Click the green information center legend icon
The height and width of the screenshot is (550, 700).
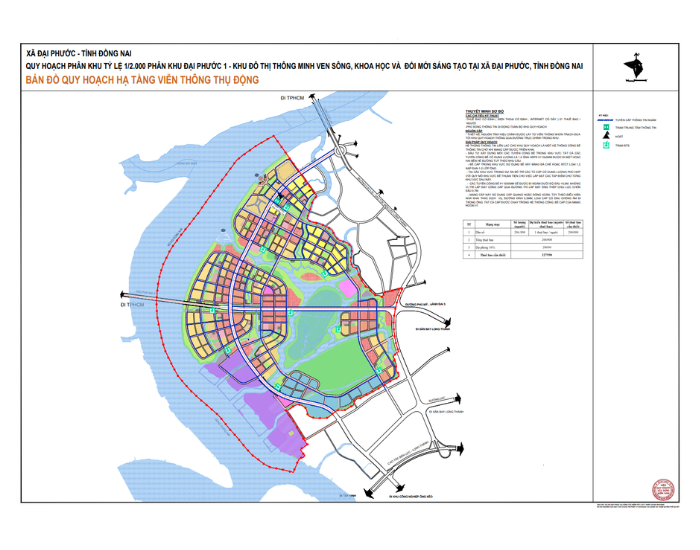(x=606, y=128)
